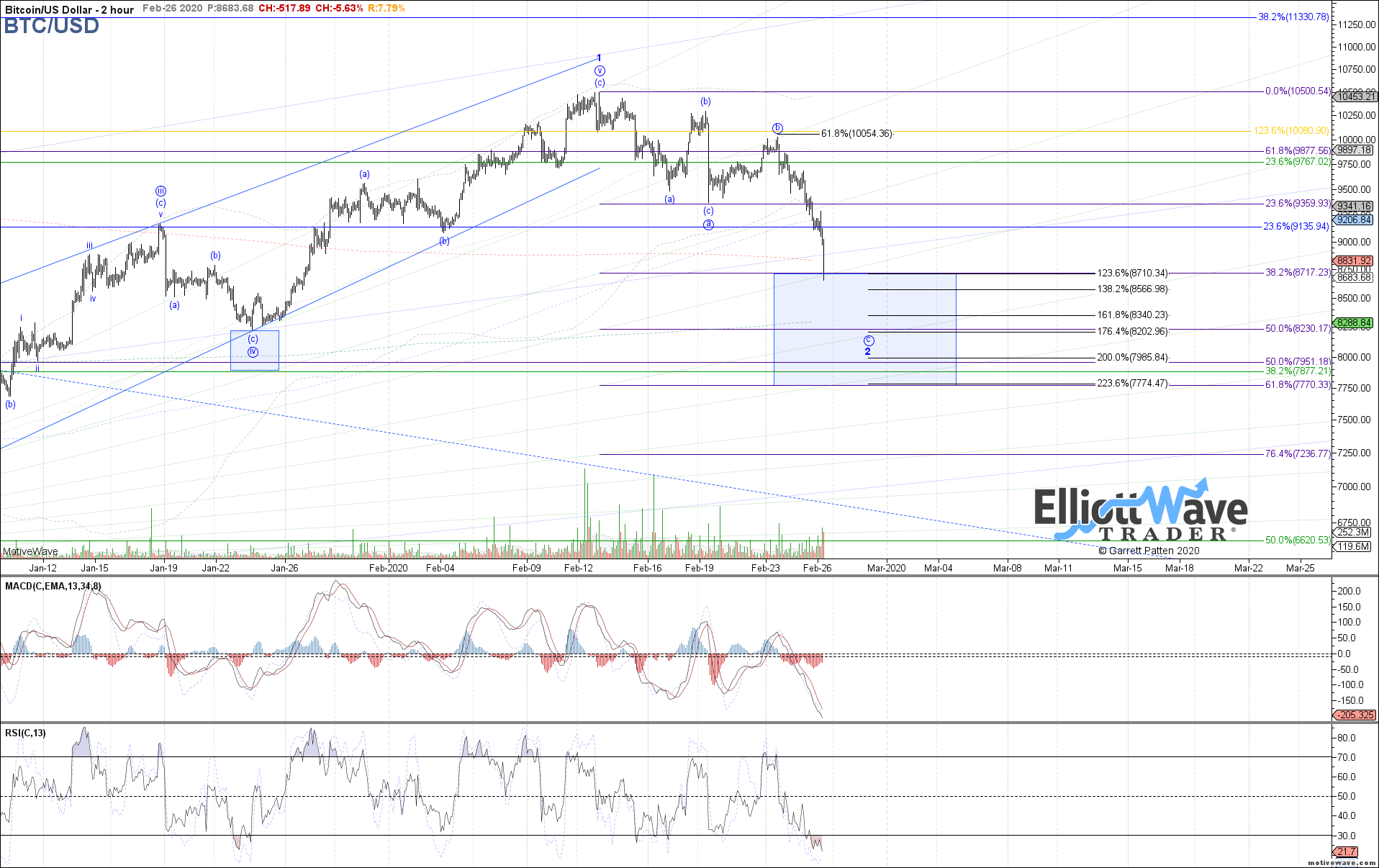Select the circled 'iii' wave label
Viewport: 1379px width, 868px height.
point(160,191)
